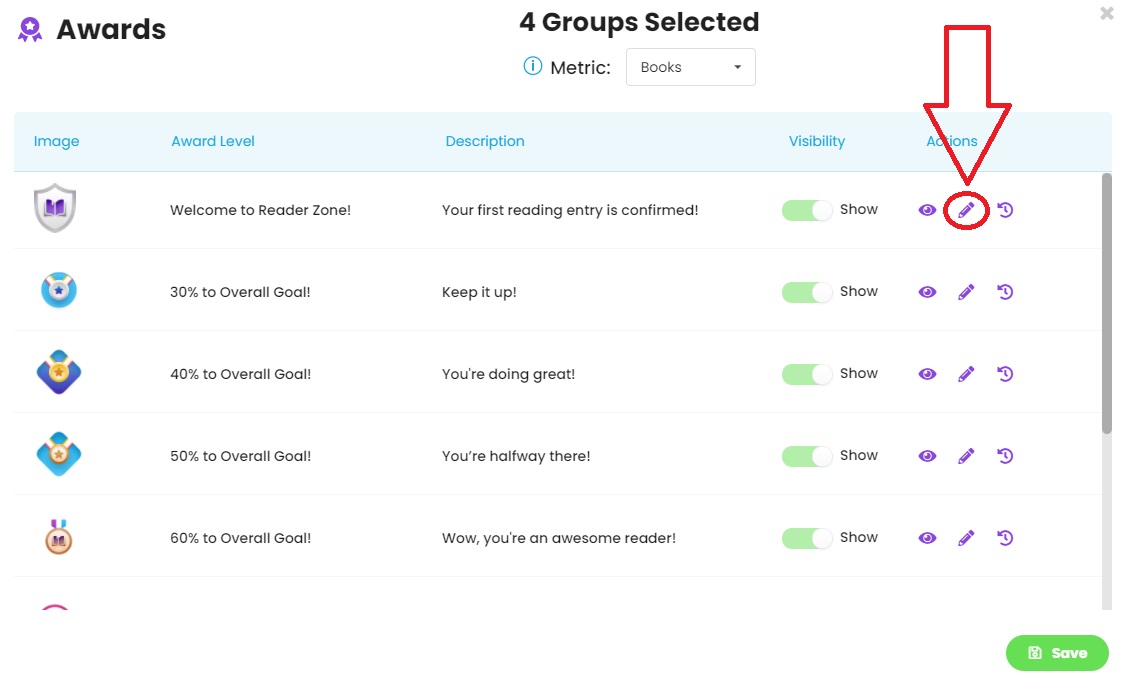Image resolution: width=1129 pixels, height=693 pixels.
Task: Click eye icon for 60% to Overall Goal
Action: [927, 538]
